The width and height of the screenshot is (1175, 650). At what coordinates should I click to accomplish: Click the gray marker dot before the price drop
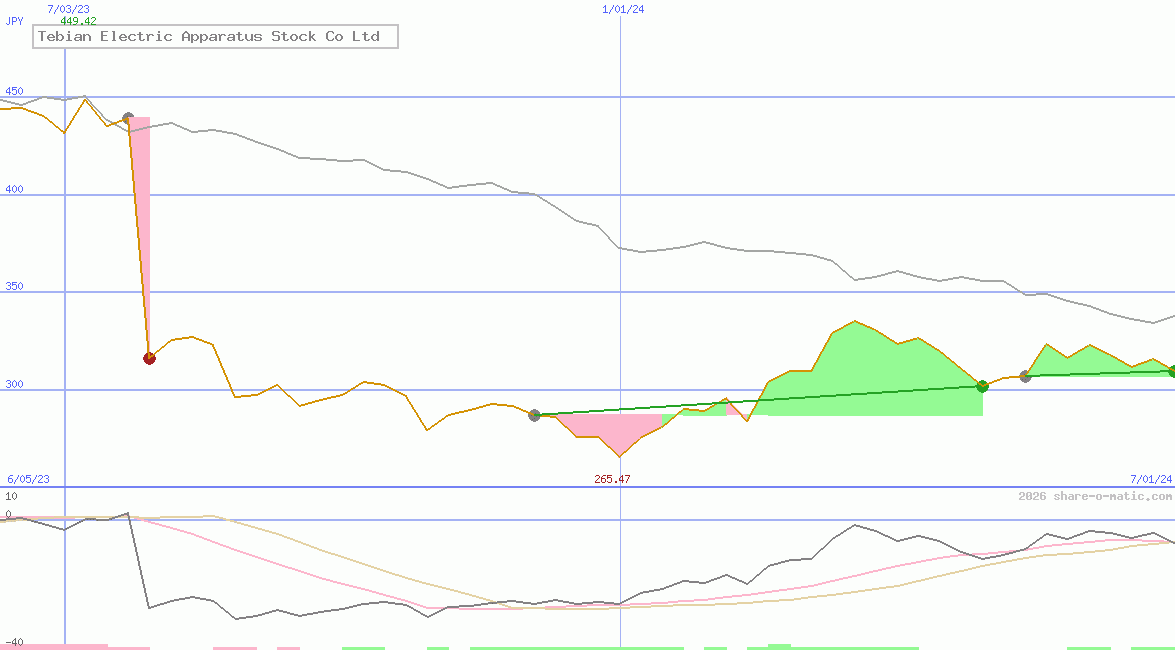point(128,118)
